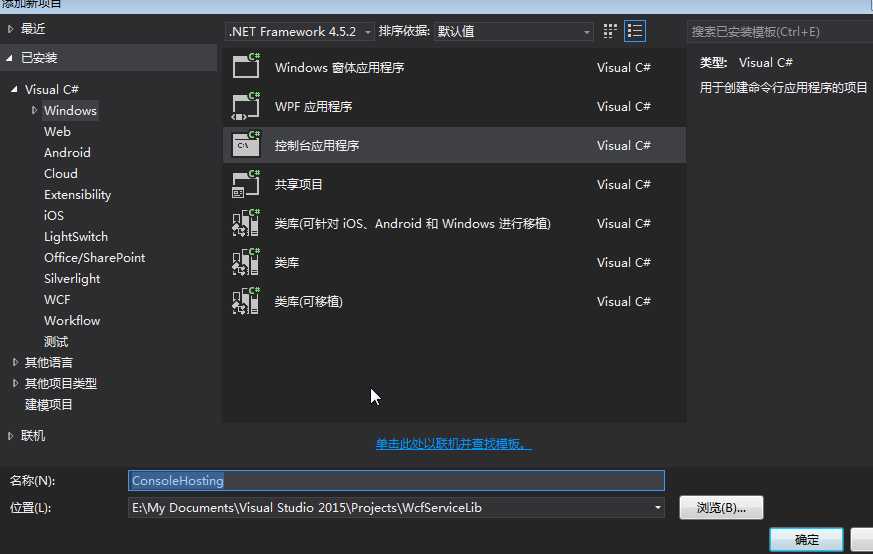Image resolution: width=873 pixels, height=554 pixels.
Task: Click the 浏览(B)... browse button
Action: 721,508
